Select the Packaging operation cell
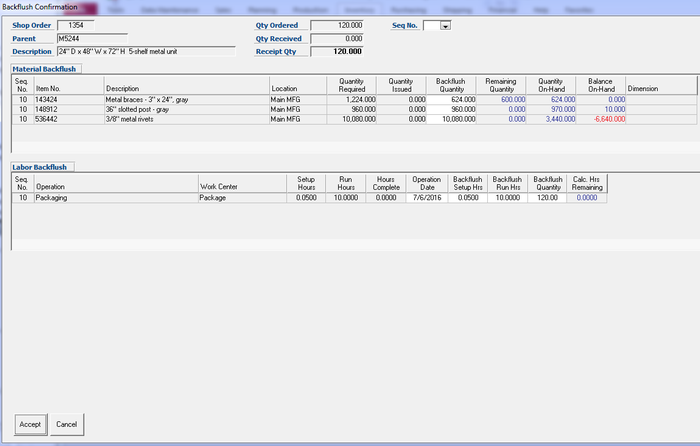Viewport: 700px width, 446px height. [116, 198]
